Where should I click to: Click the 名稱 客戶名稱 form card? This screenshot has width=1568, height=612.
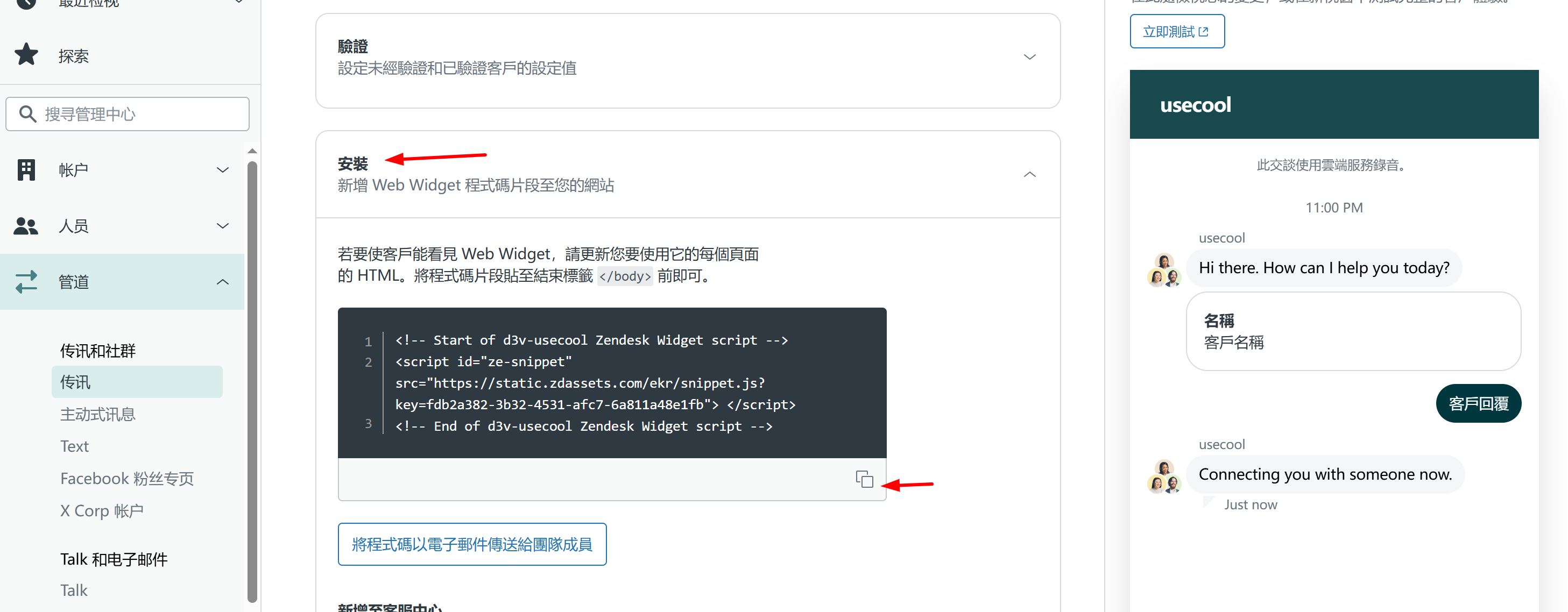click(x=1353, y=331)
